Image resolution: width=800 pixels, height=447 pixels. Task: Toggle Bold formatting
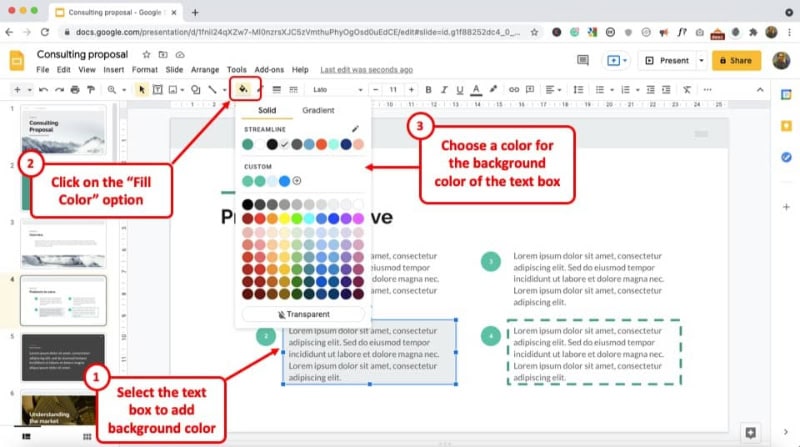click(428, 90)
